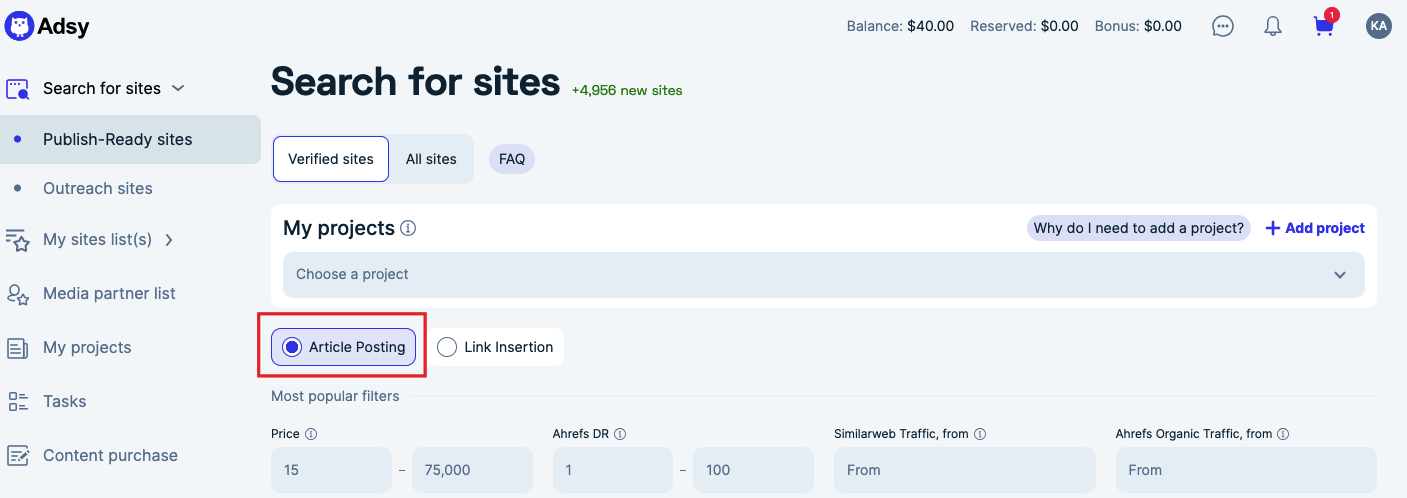Open the chat messages icon
The image size is (1407, 498).
pyautogui.click(x=1222, y=26)
